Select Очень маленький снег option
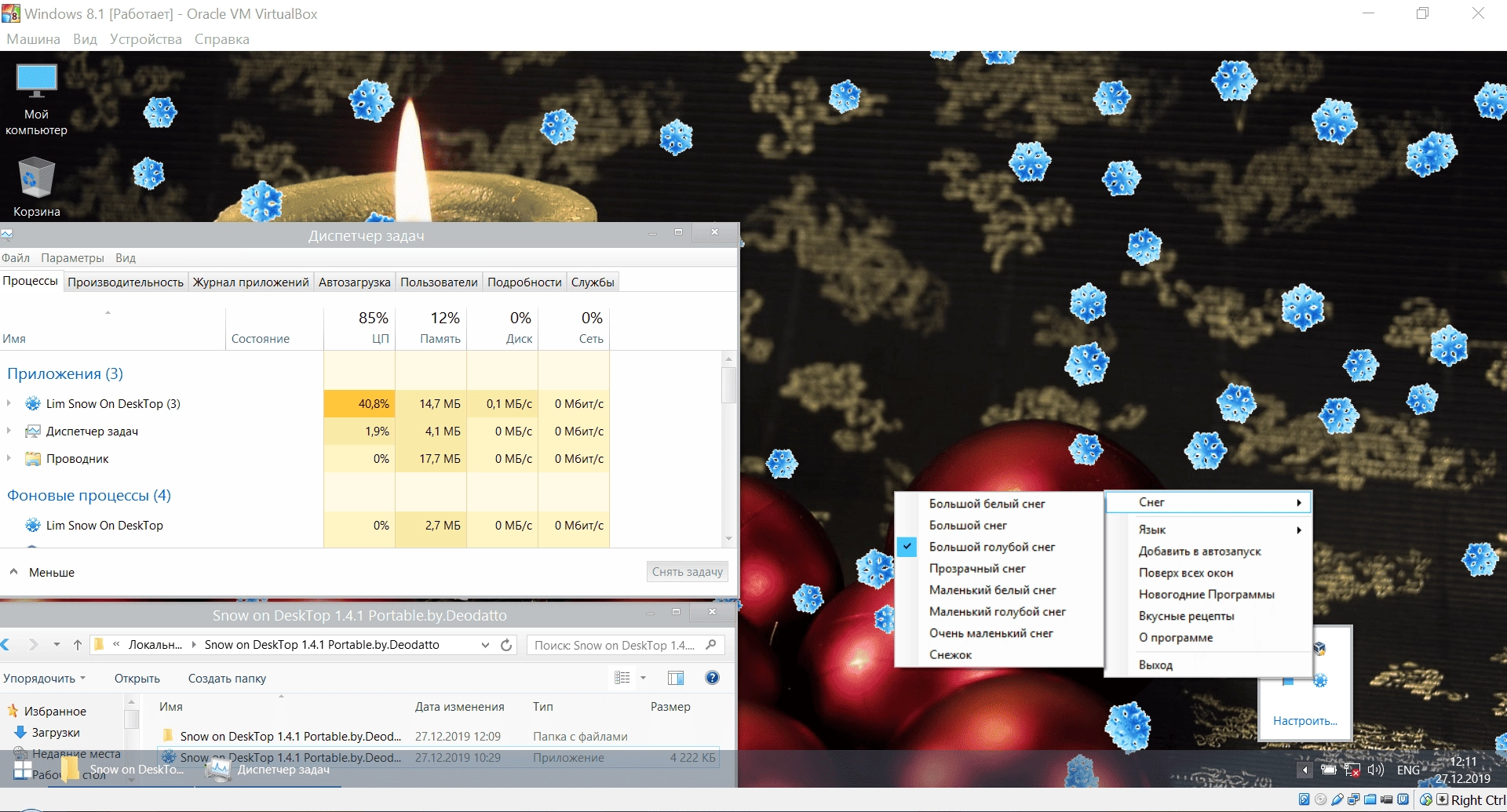 click(x=998, y=633)
